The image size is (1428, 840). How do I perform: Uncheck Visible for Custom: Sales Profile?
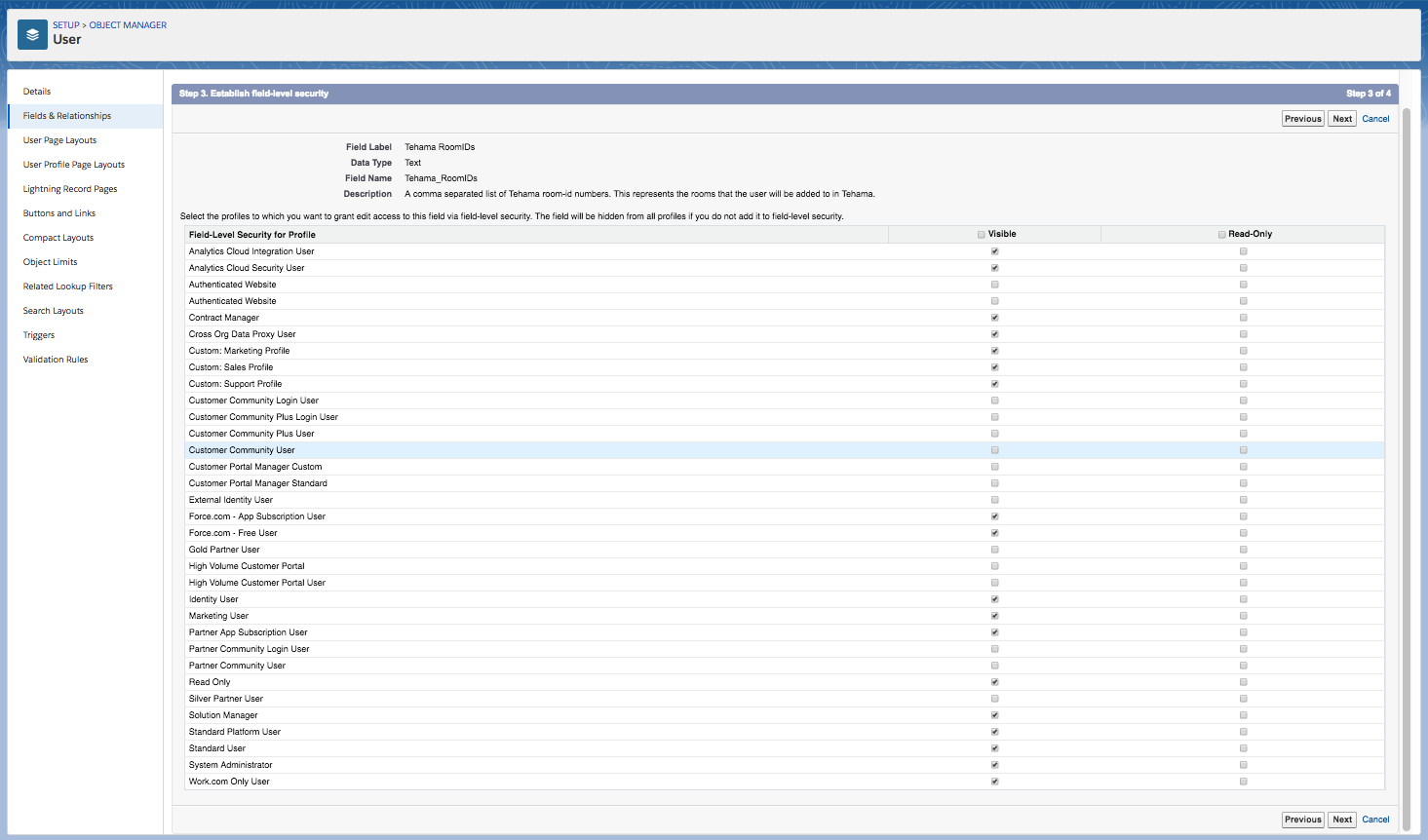(x=995, y=367)
